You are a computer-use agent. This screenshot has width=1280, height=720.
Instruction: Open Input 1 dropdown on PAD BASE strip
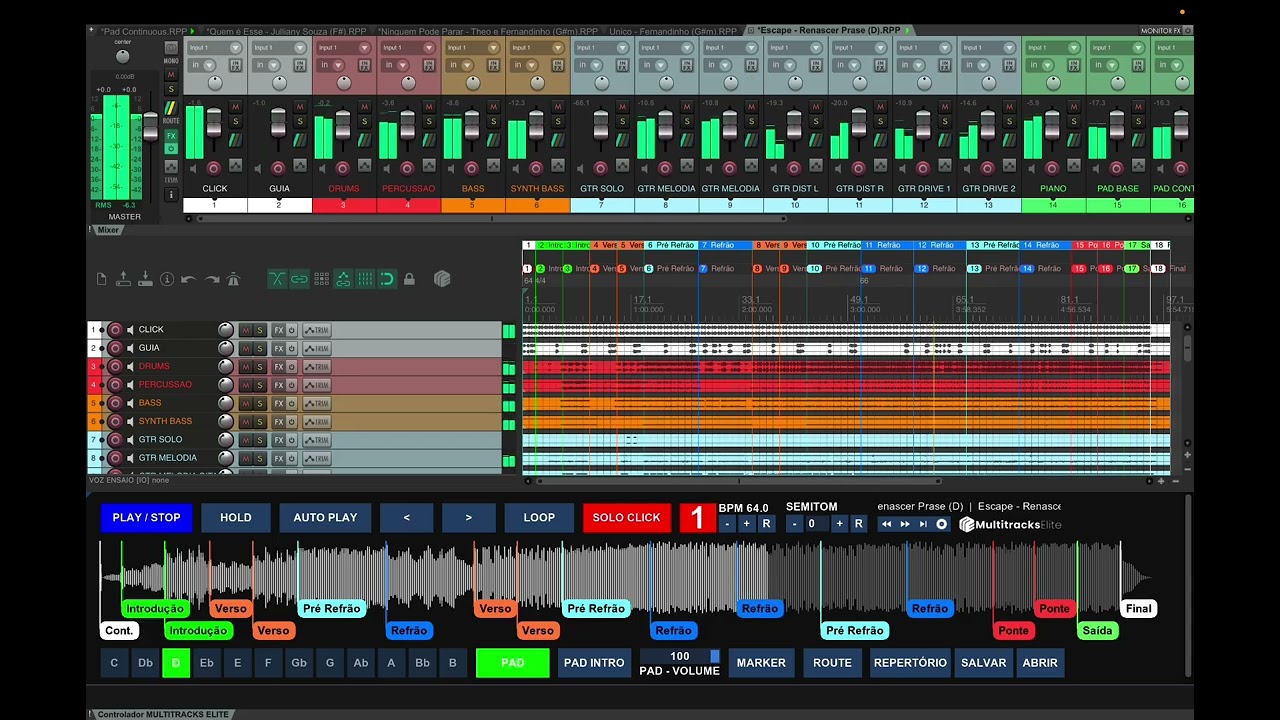tap(1118, 47)
